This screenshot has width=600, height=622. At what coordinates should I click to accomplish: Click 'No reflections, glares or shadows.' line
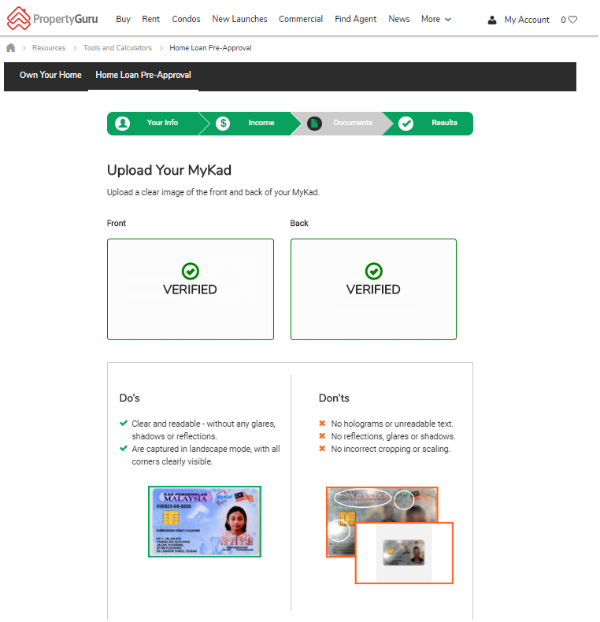[x=393, y=436]
